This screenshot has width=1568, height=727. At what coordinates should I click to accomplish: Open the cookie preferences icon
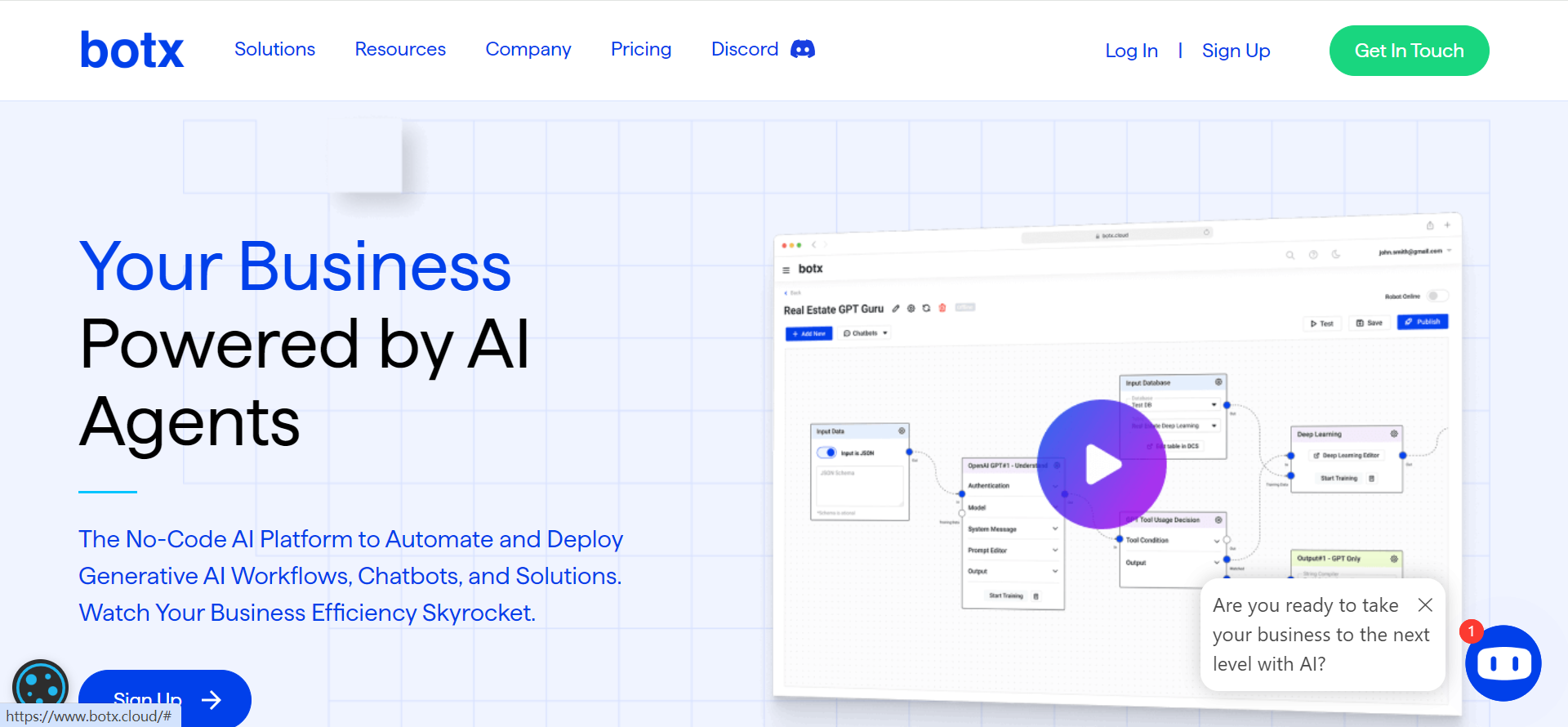pos(40,685)
